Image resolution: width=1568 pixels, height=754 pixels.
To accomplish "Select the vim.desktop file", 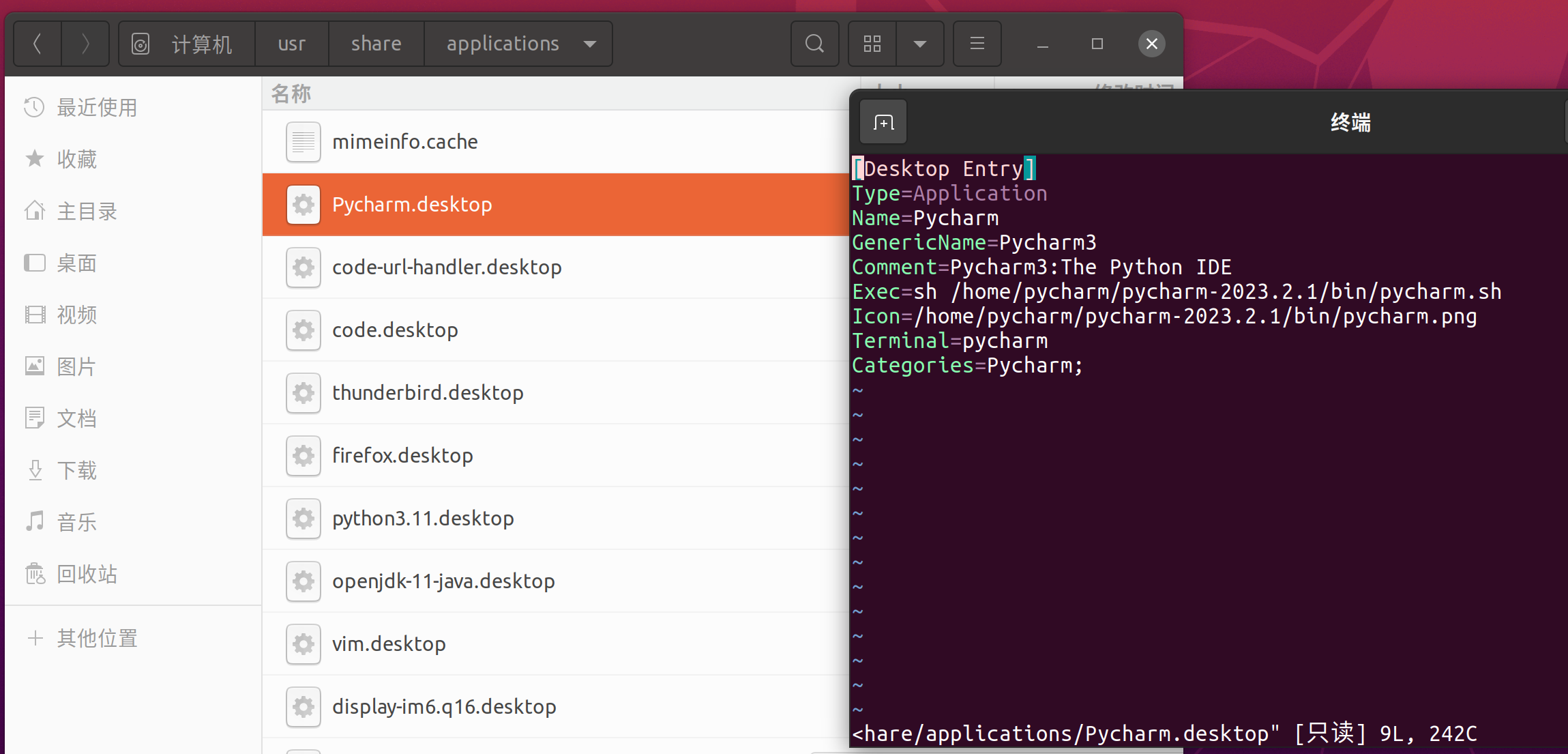I will 389,644.
